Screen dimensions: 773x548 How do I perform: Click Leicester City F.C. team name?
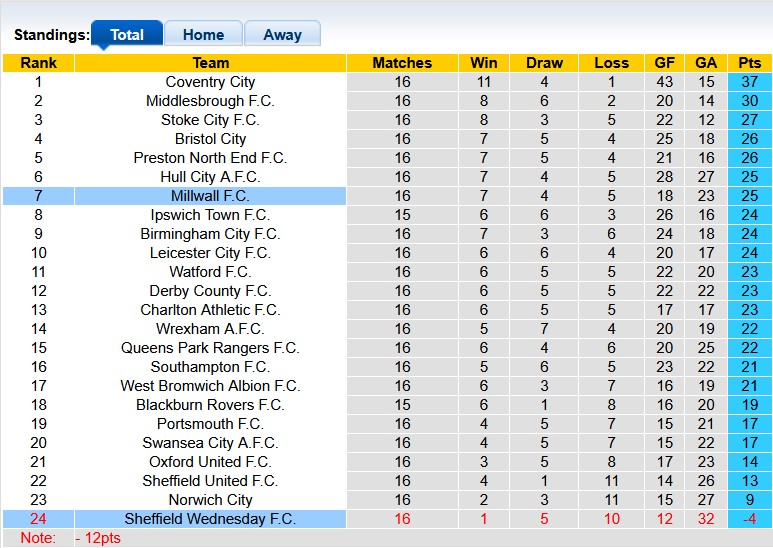point(210,253)
